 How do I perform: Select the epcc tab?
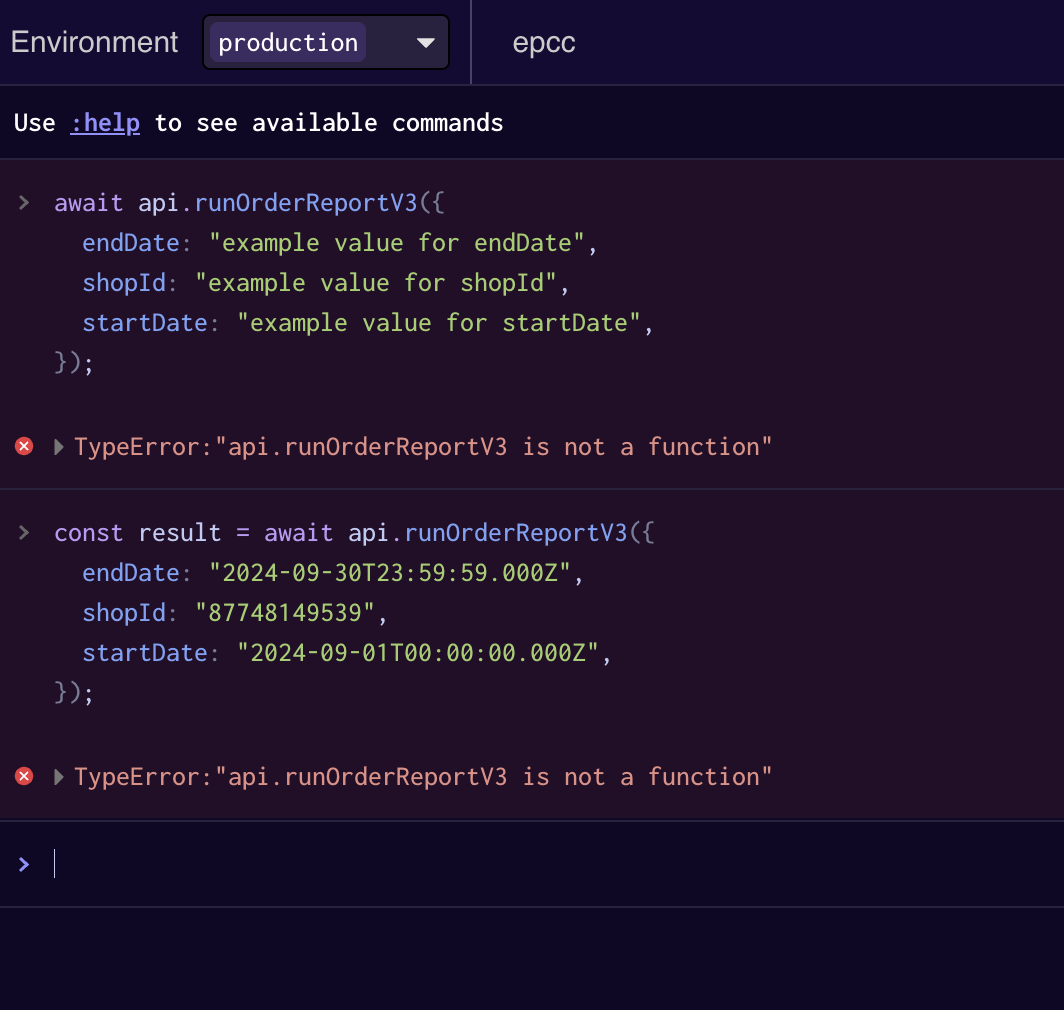click(x=543, y=42)
